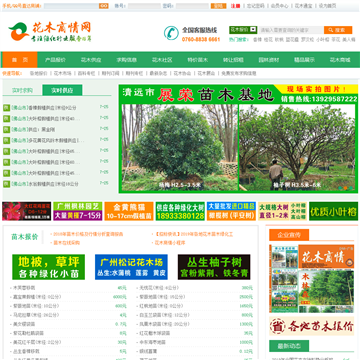
Task: Click the 供 icon beside 供应：黑金刚
Action: tap(6, 129)
